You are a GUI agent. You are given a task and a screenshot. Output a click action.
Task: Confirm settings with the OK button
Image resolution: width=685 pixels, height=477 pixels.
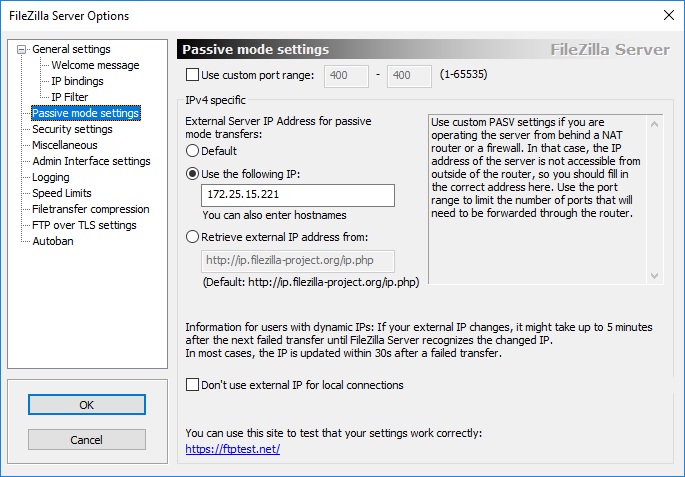pos(86,405)
